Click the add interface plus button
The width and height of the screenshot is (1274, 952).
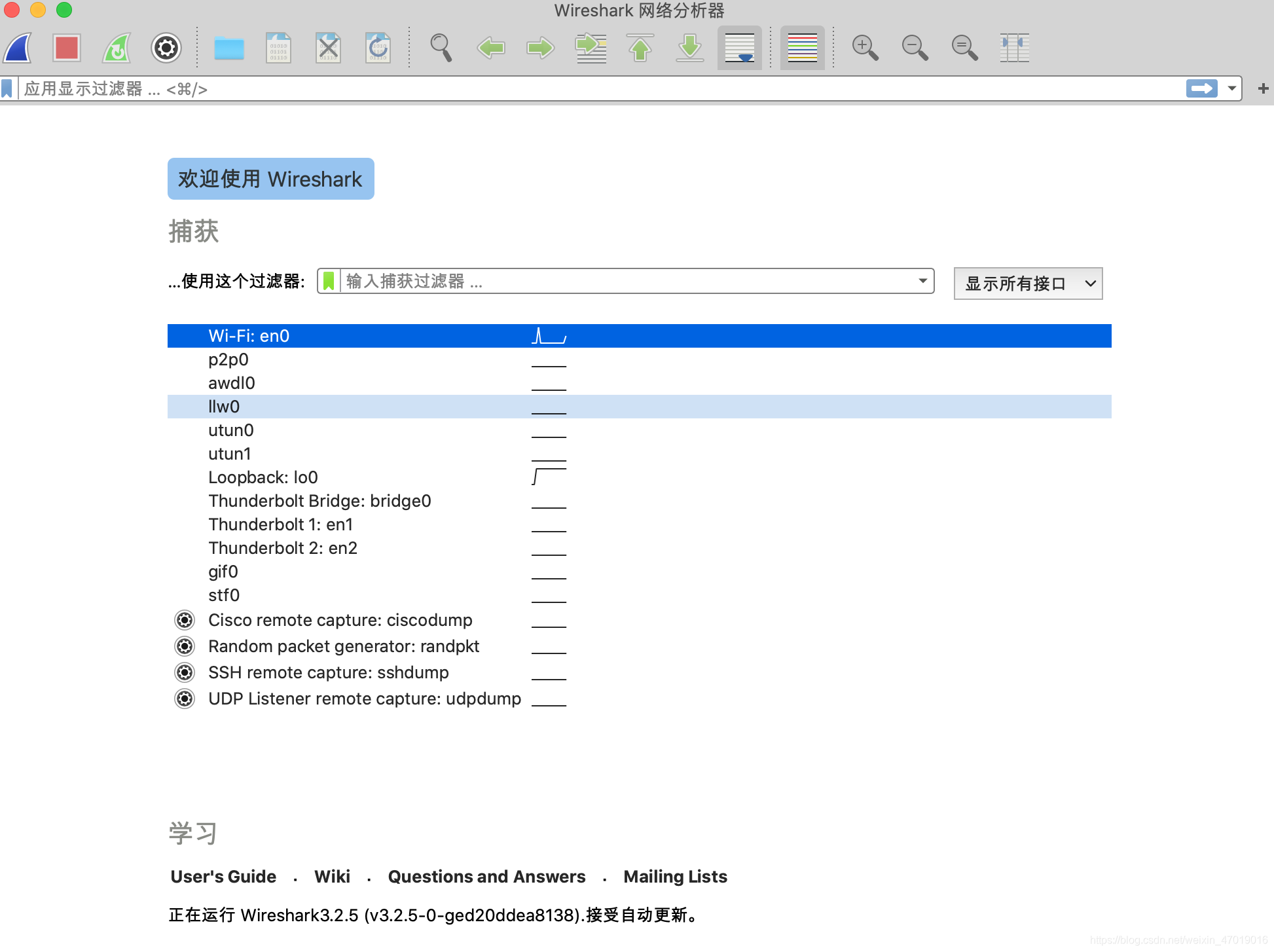tap(1263, 88)
